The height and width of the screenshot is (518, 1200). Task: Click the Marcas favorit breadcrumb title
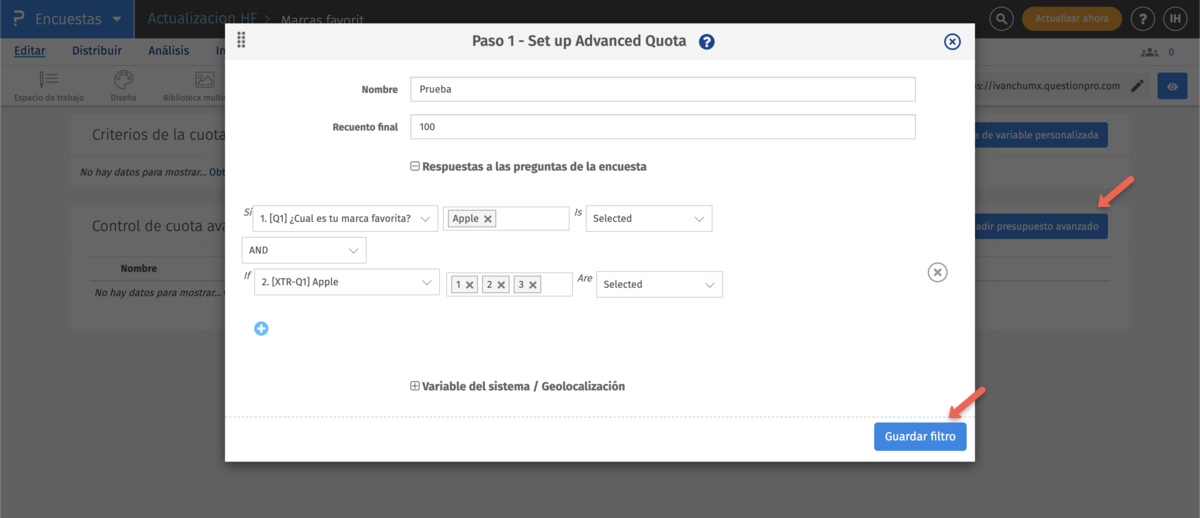[x=322, y=19]
